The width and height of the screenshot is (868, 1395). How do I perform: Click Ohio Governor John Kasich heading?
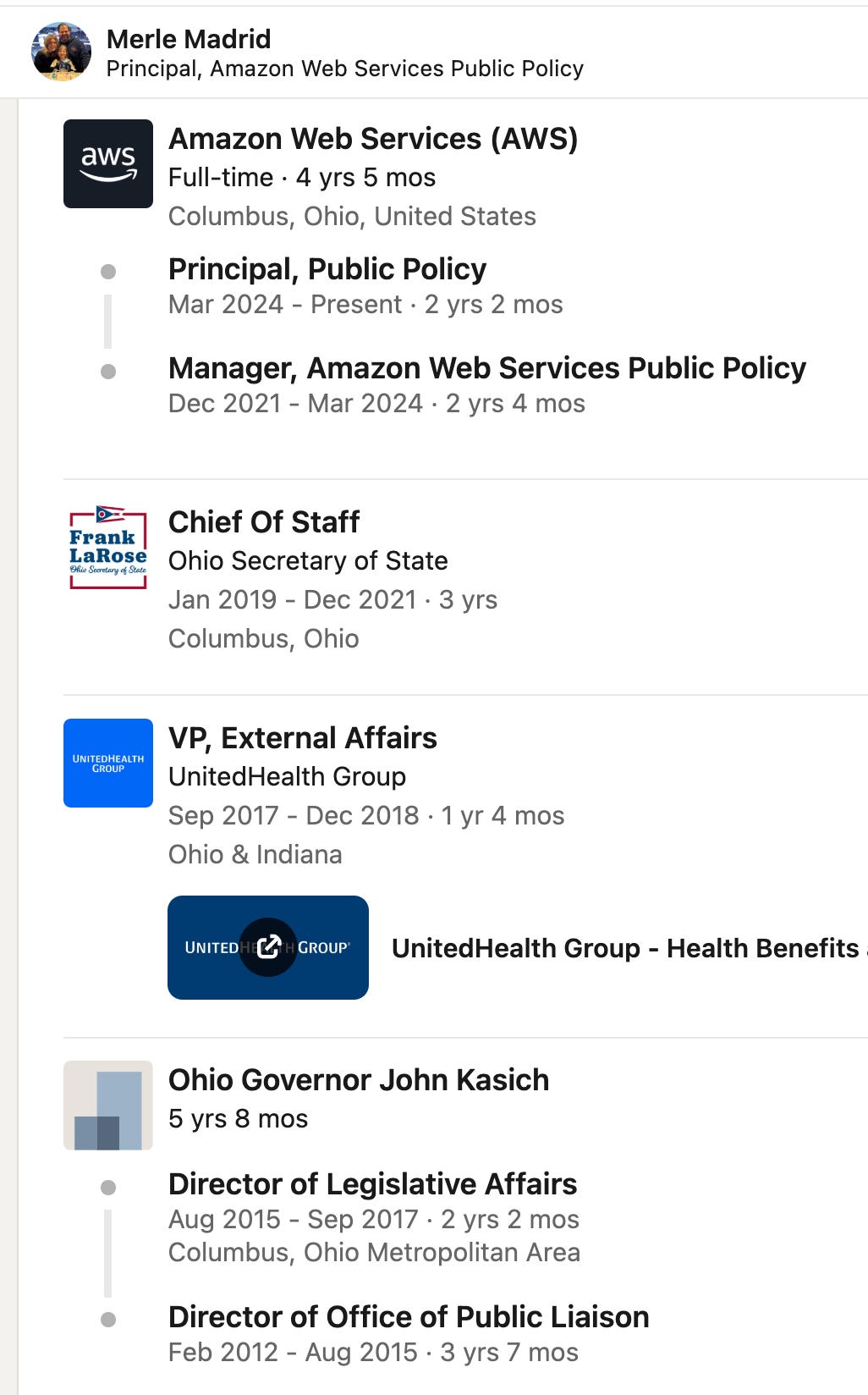coord(359,1080)
